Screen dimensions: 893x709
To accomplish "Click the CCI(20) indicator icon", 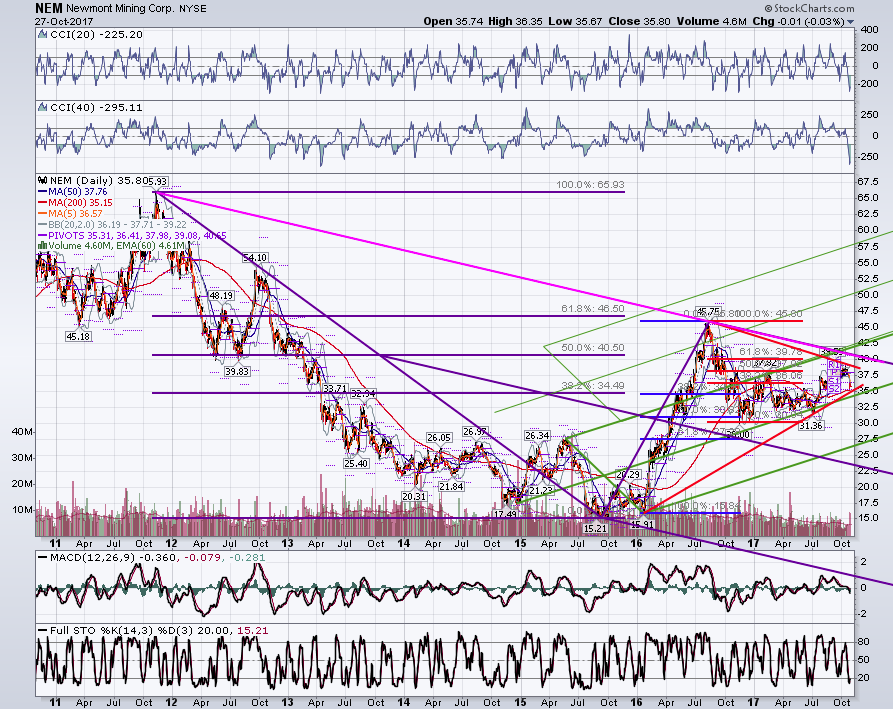I will [42, 35].
